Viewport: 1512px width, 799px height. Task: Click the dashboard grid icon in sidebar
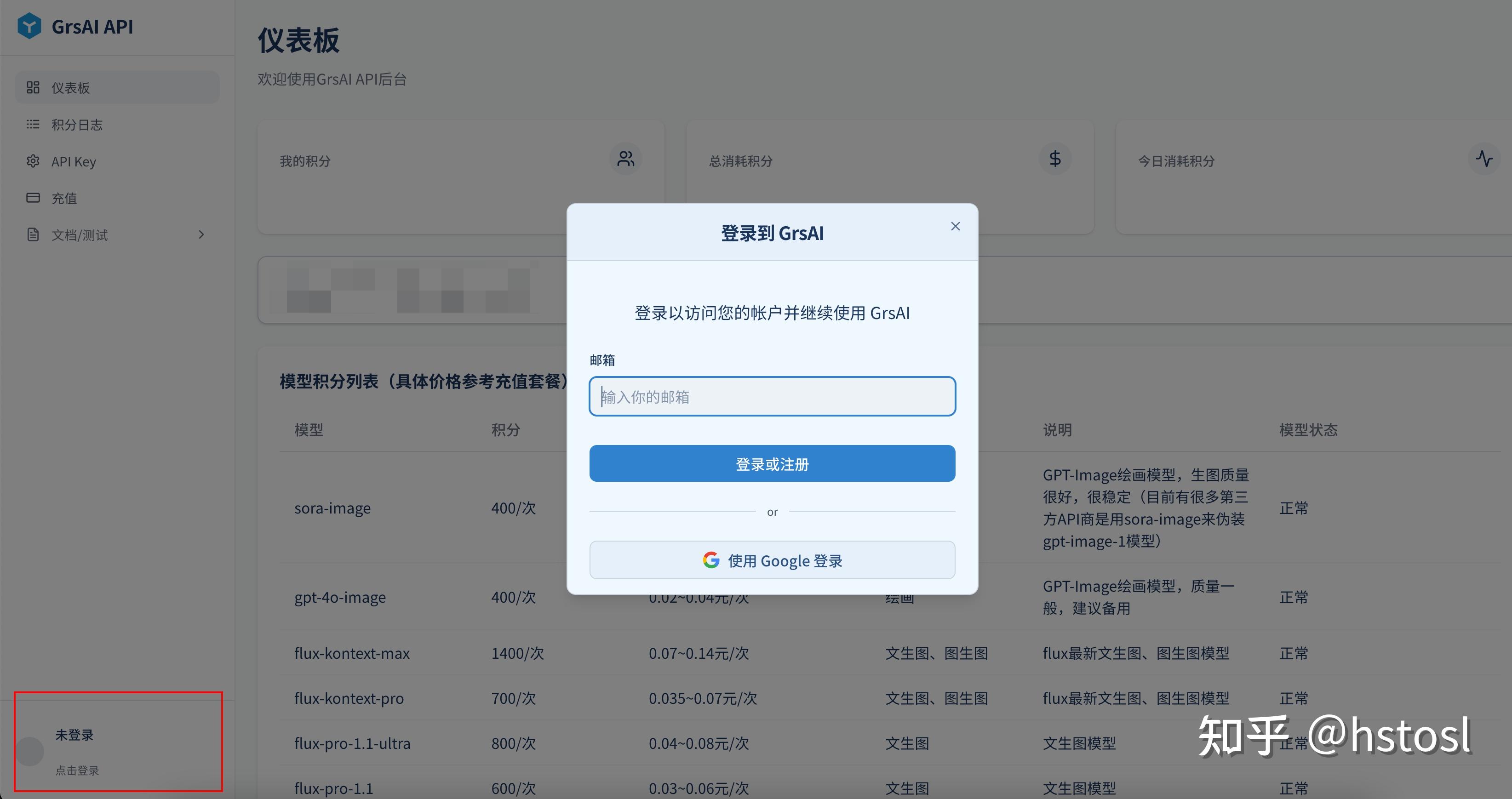[x=33, y=87]
